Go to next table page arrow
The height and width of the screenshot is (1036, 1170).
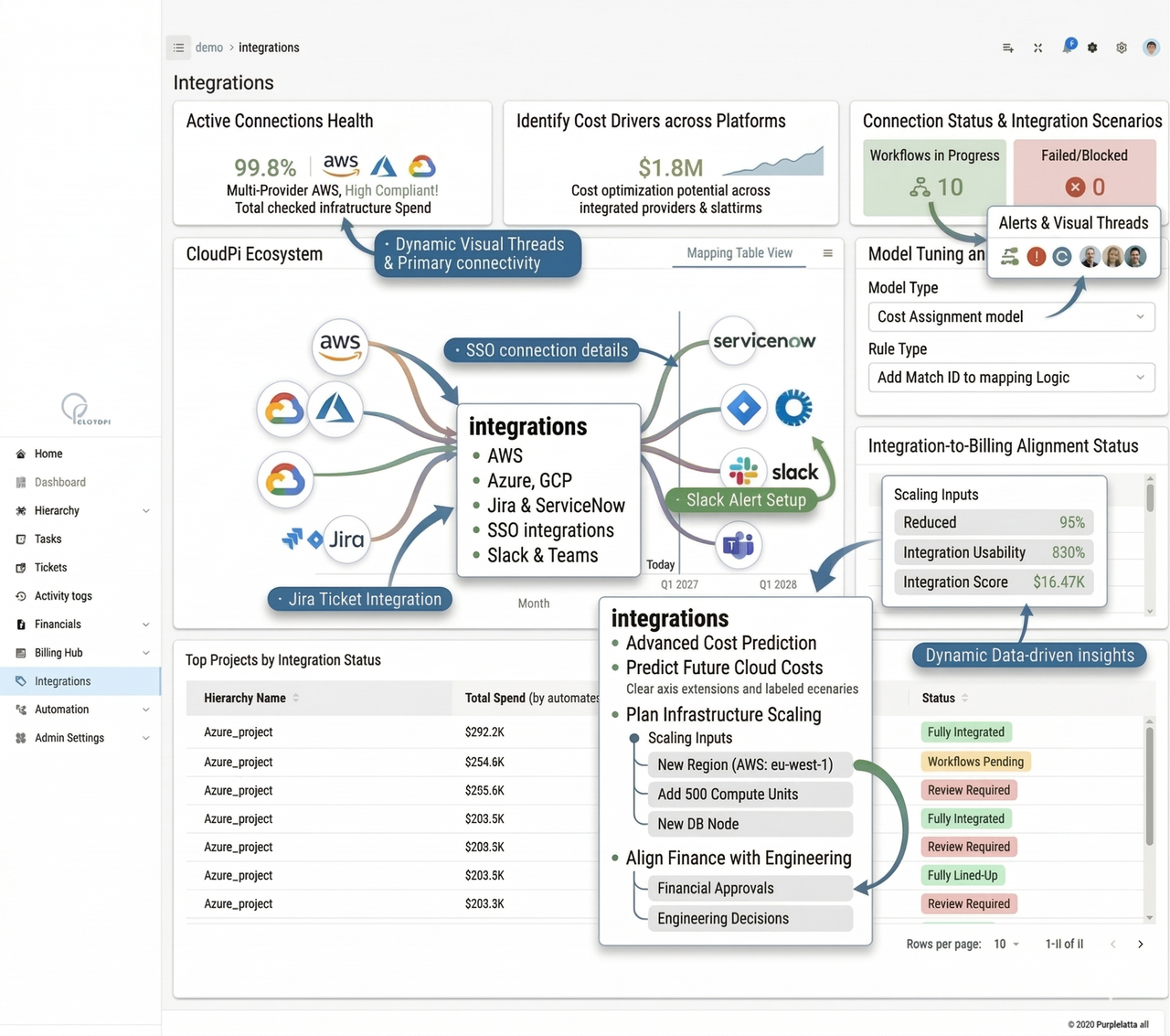[1140, 944]
